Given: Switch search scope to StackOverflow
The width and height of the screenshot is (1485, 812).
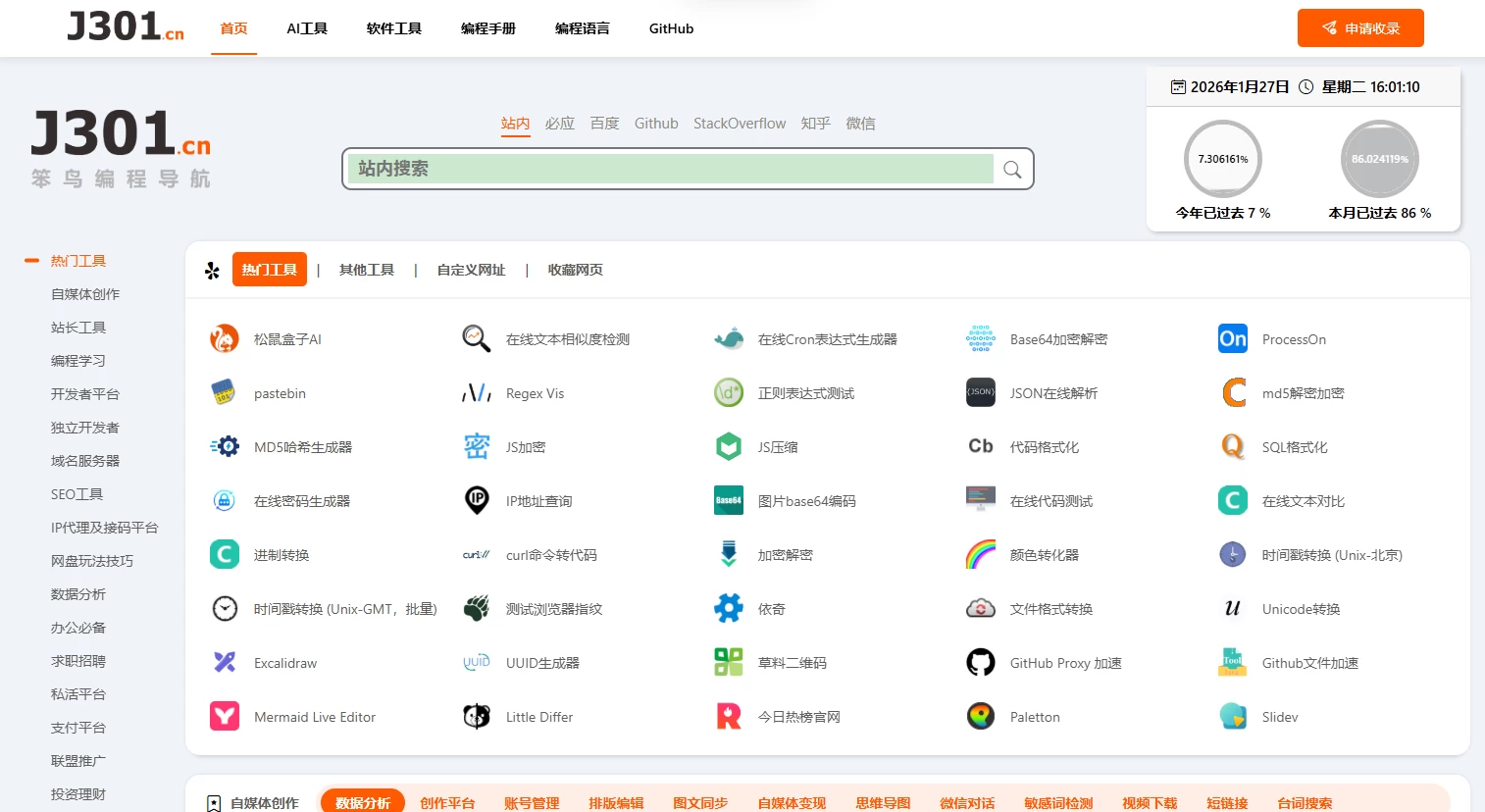Looking at the screenshot, I should click(740, 123).
